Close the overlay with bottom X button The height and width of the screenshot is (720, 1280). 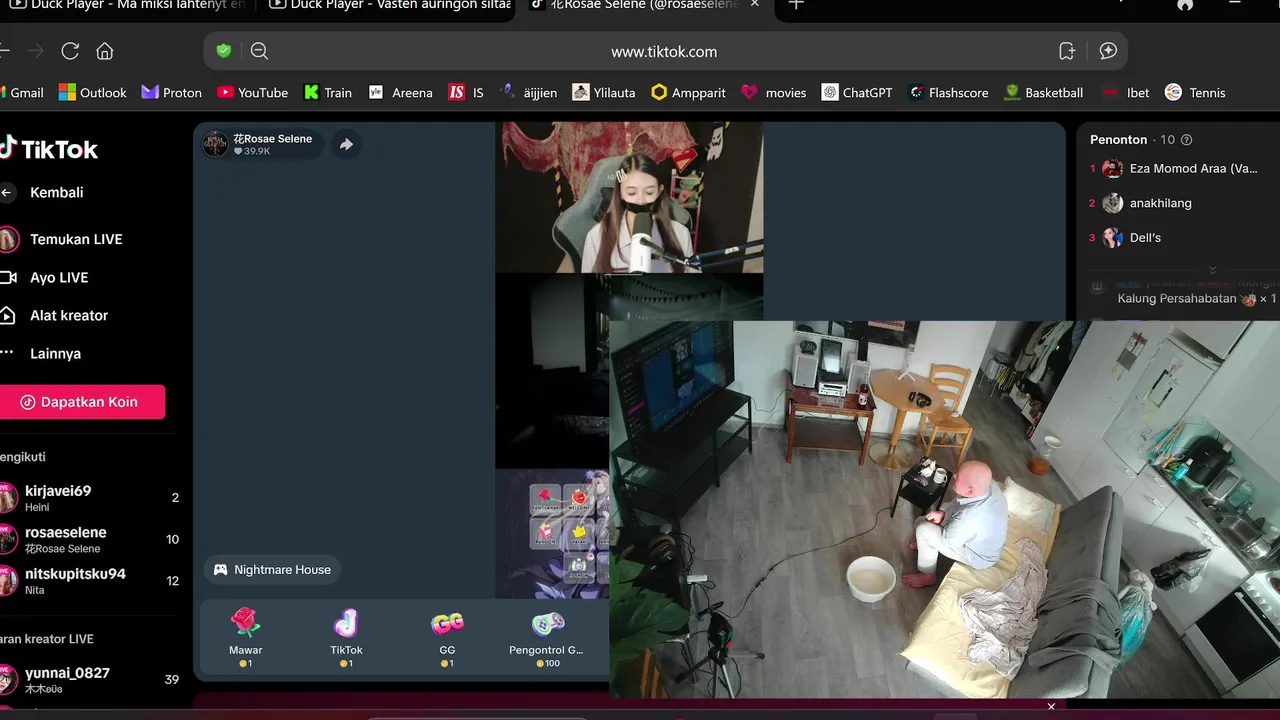[1051, 706]
